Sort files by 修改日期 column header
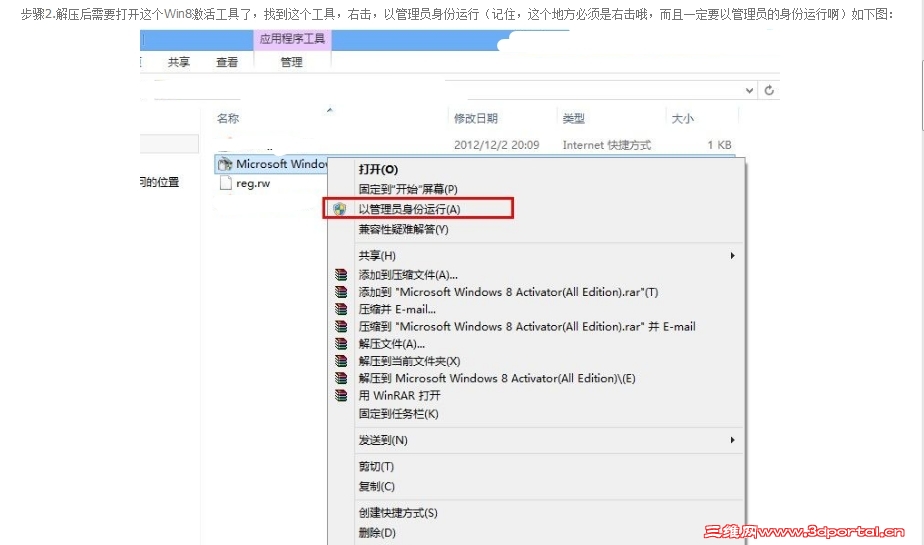 [x=476, y=118]
